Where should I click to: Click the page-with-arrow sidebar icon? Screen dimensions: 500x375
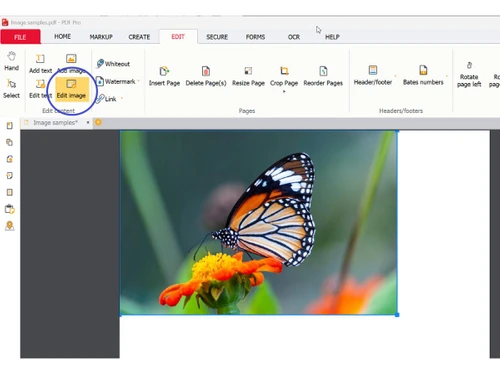point(10,176)
